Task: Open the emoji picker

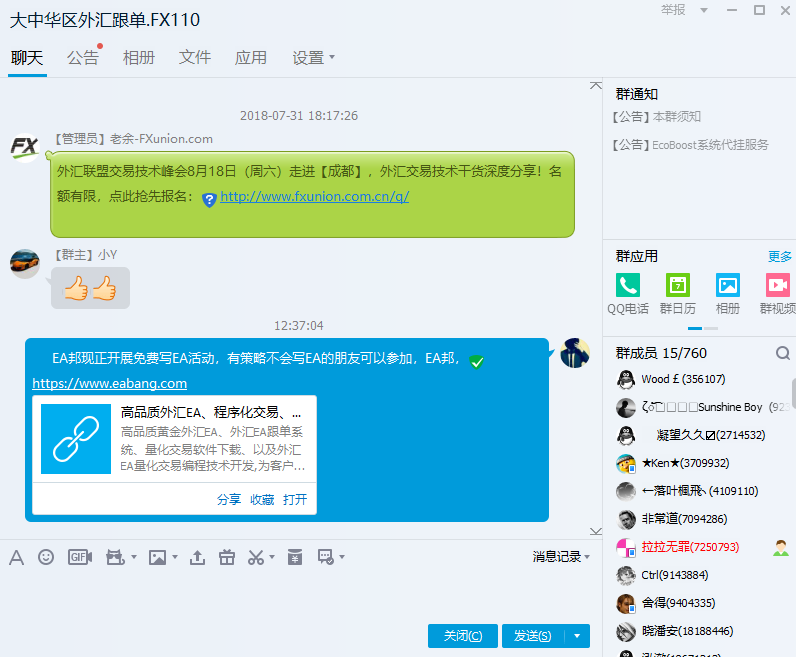Action: tap(46, 557)
